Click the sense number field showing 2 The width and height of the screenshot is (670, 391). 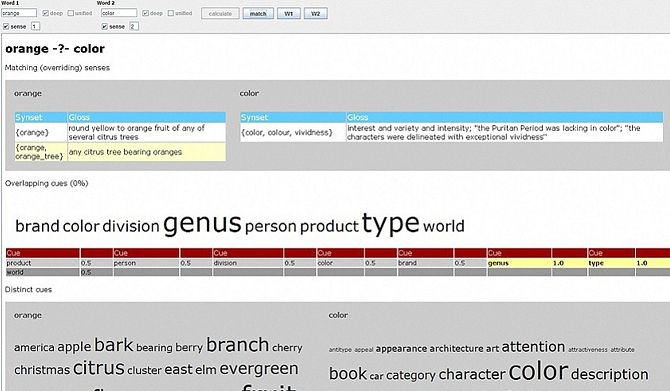click(x=134, y=26)
